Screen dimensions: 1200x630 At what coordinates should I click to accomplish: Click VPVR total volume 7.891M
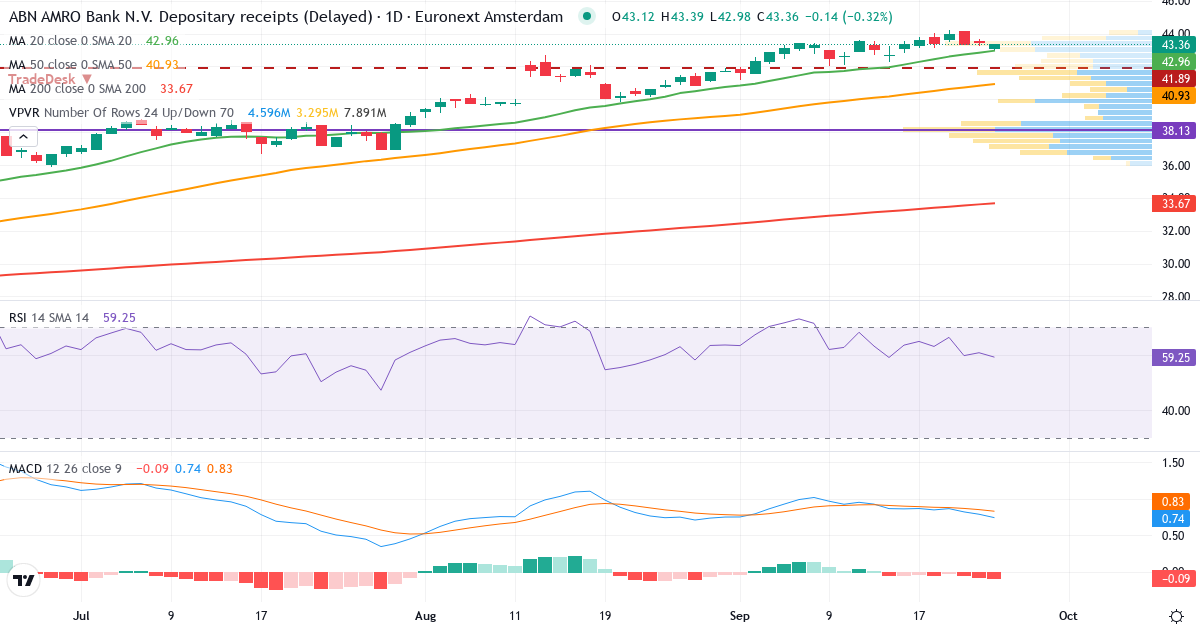point(365,113)
